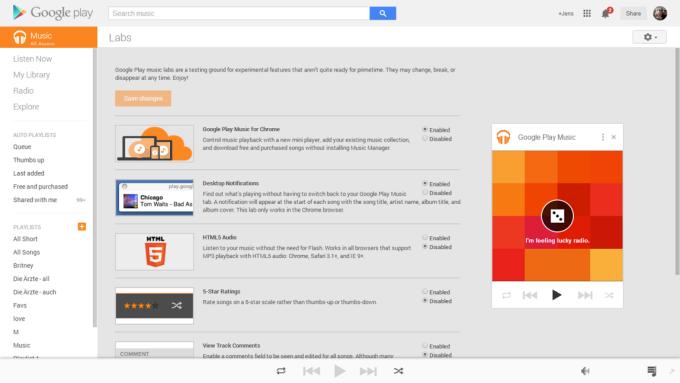680x383 pixels.
Task: Open Listen Now
Action: click(x=33, y=59)
